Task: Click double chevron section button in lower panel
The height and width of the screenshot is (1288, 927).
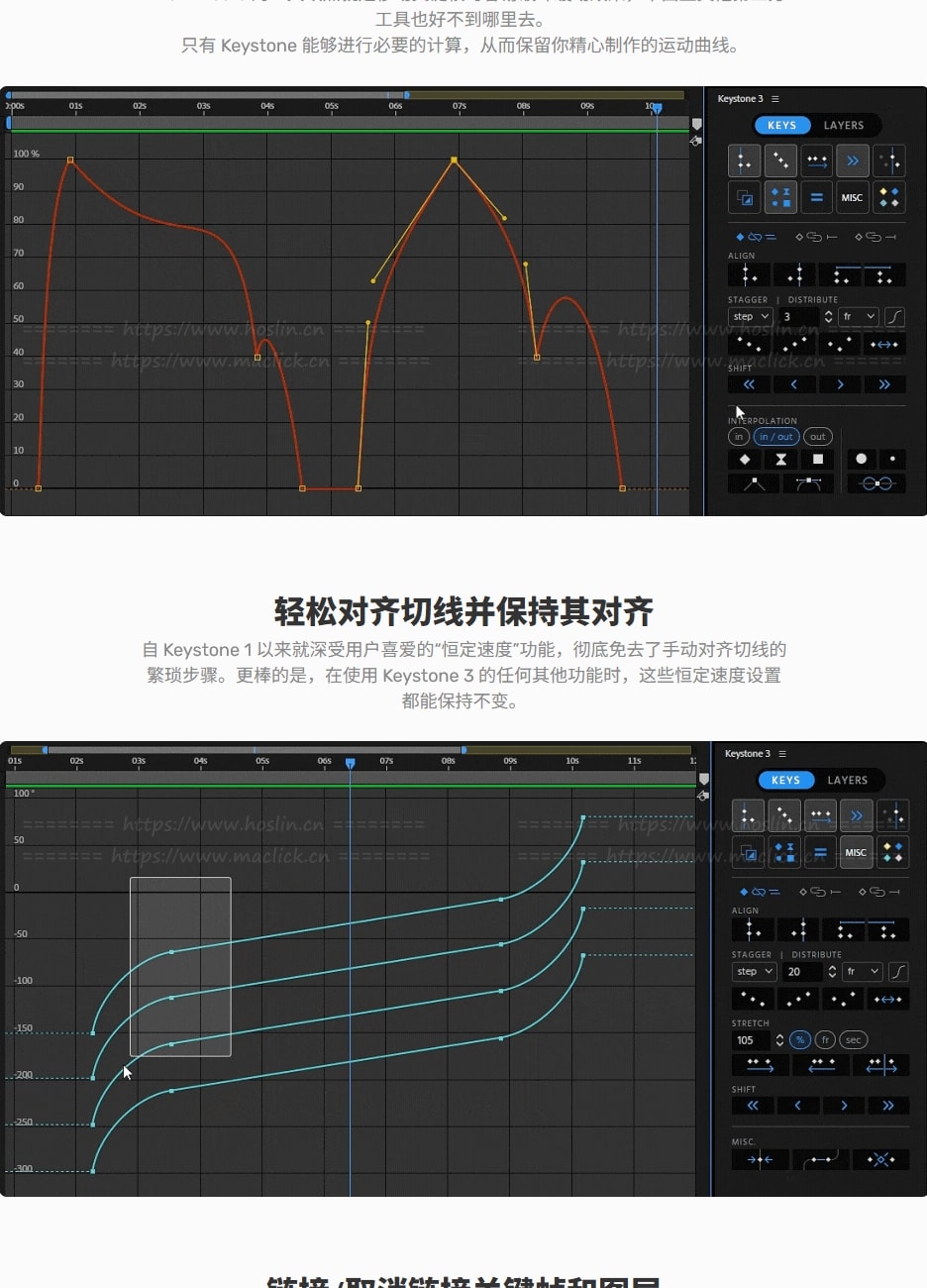Action: pyautogui.click(x=856, y=815)
